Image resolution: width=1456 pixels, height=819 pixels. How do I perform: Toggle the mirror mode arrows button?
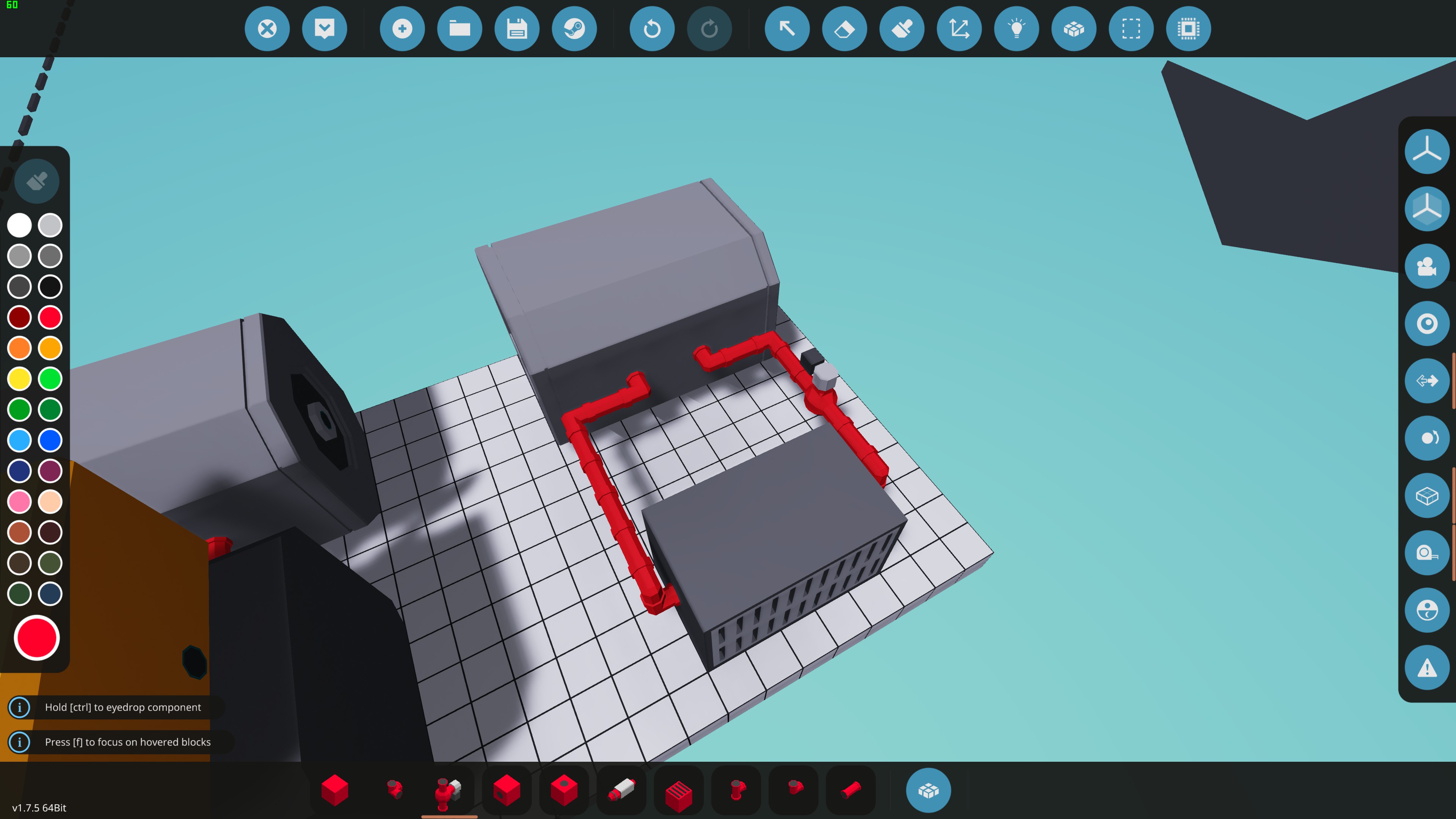point(1426,381)
